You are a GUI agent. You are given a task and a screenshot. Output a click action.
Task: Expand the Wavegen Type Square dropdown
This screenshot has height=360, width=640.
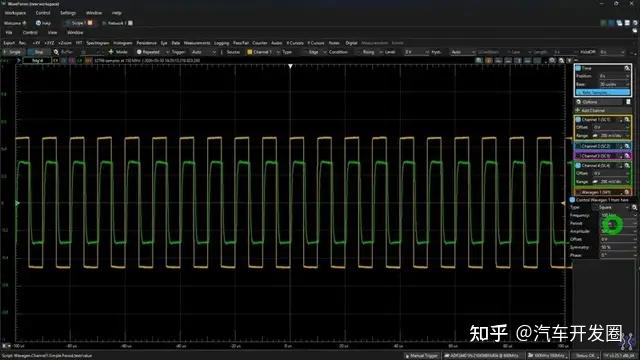(x=614, y=207)
